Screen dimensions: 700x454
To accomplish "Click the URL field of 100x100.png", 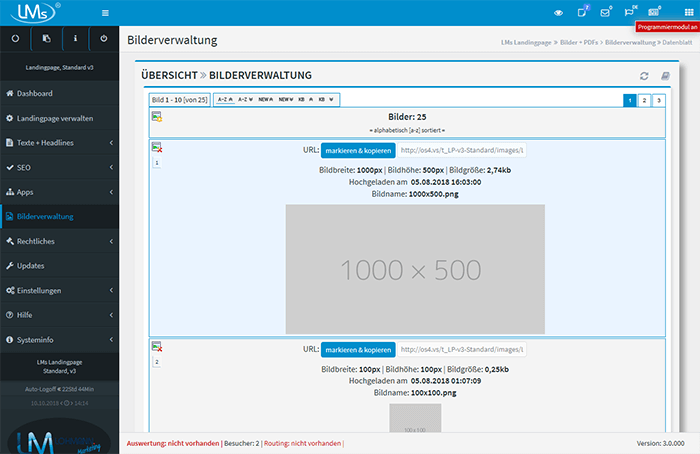I will tap(462, 350).
